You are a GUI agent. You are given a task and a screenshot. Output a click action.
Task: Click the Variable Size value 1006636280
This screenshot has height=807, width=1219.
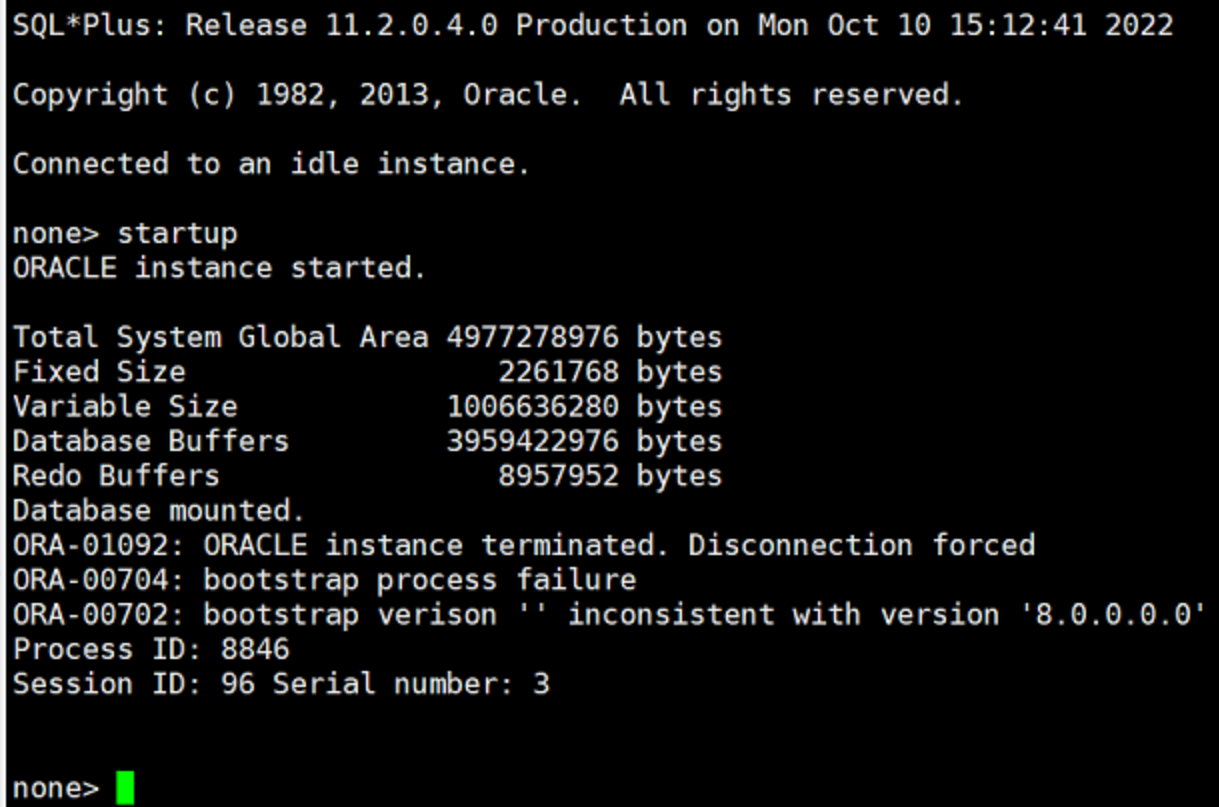point(532,407)
